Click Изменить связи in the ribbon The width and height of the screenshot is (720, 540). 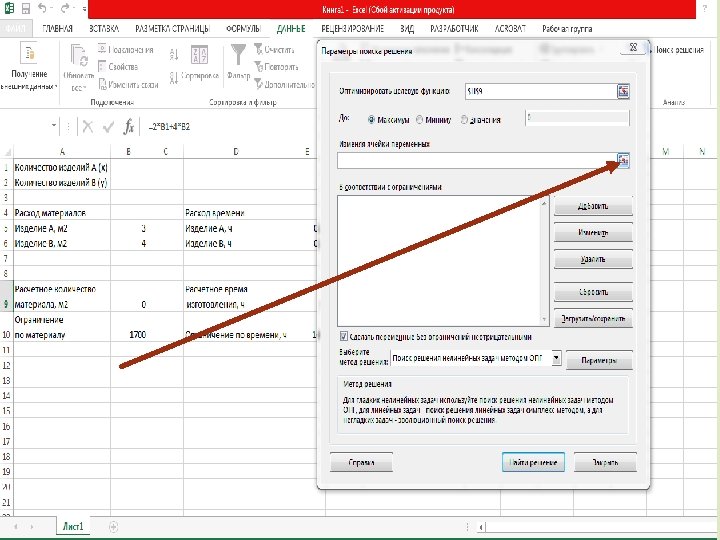128,84
